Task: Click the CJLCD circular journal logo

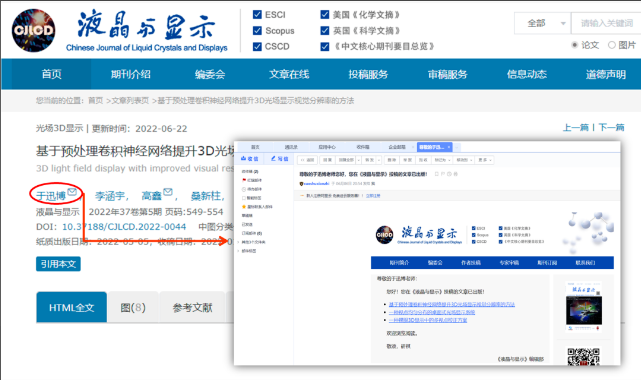Action: pyautogui.click(x=33, y=31)
